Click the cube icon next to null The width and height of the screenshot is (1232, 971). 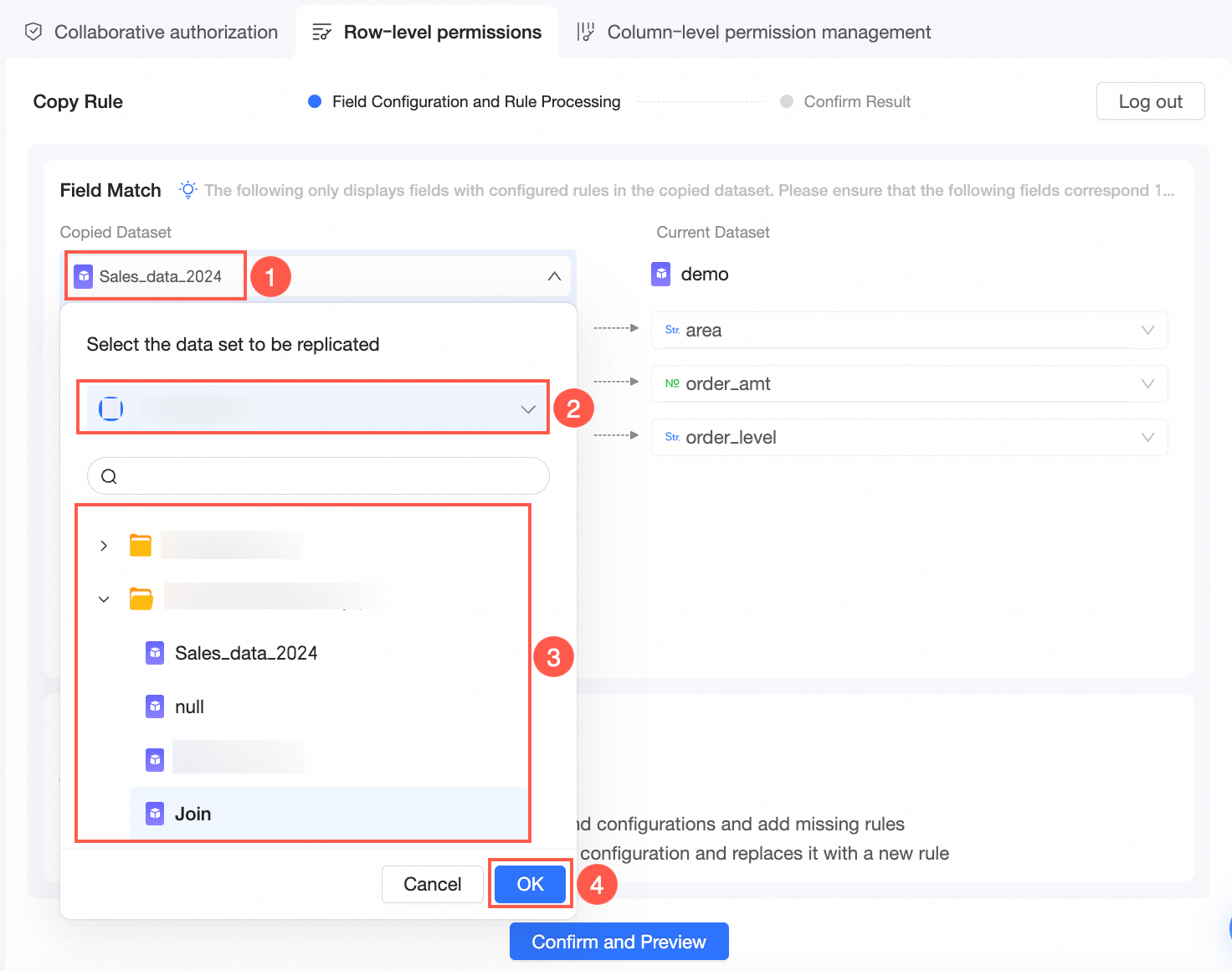(x=155, y=706)
